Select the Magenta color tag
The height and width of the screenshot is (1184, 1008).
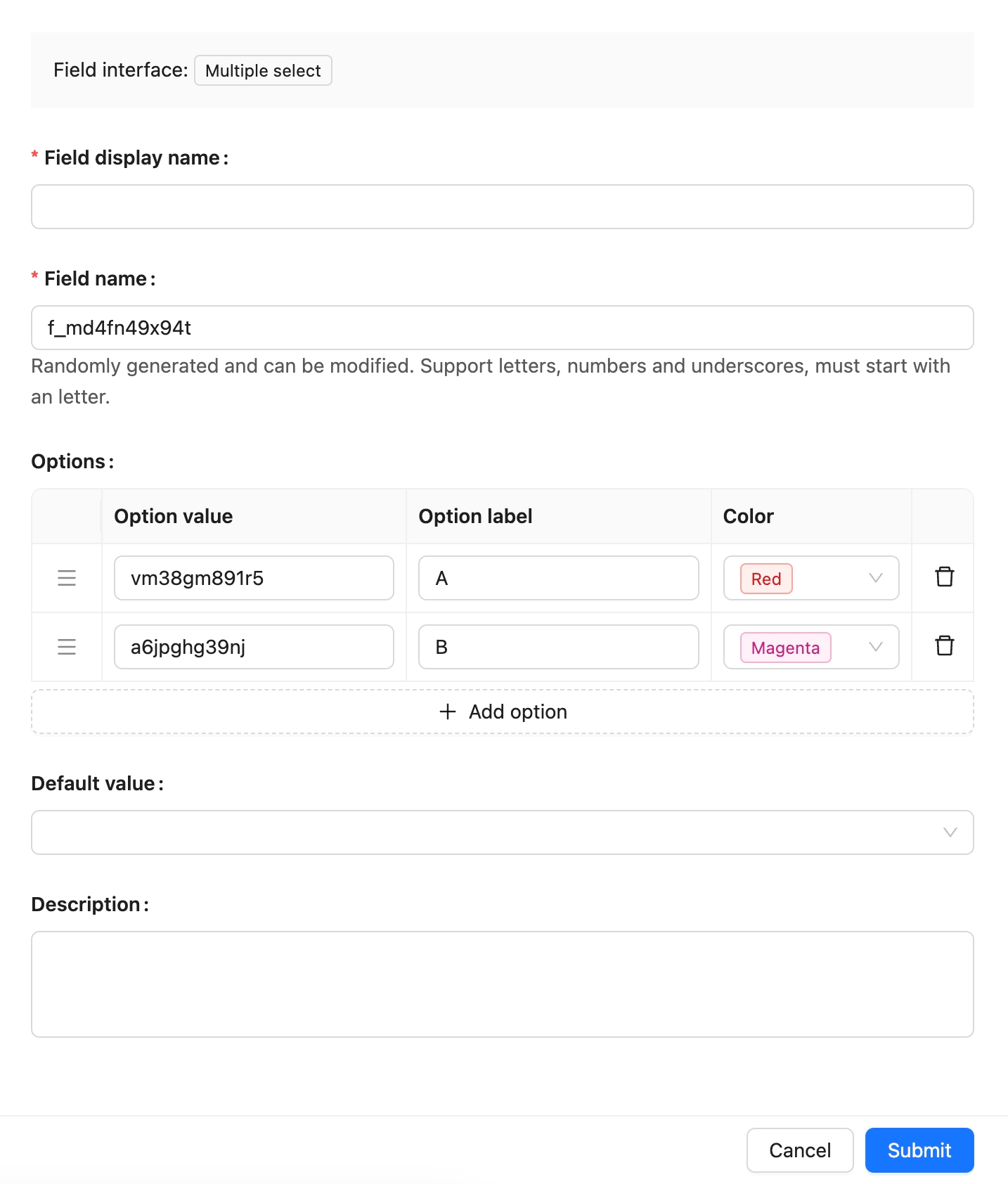point(785,648)
